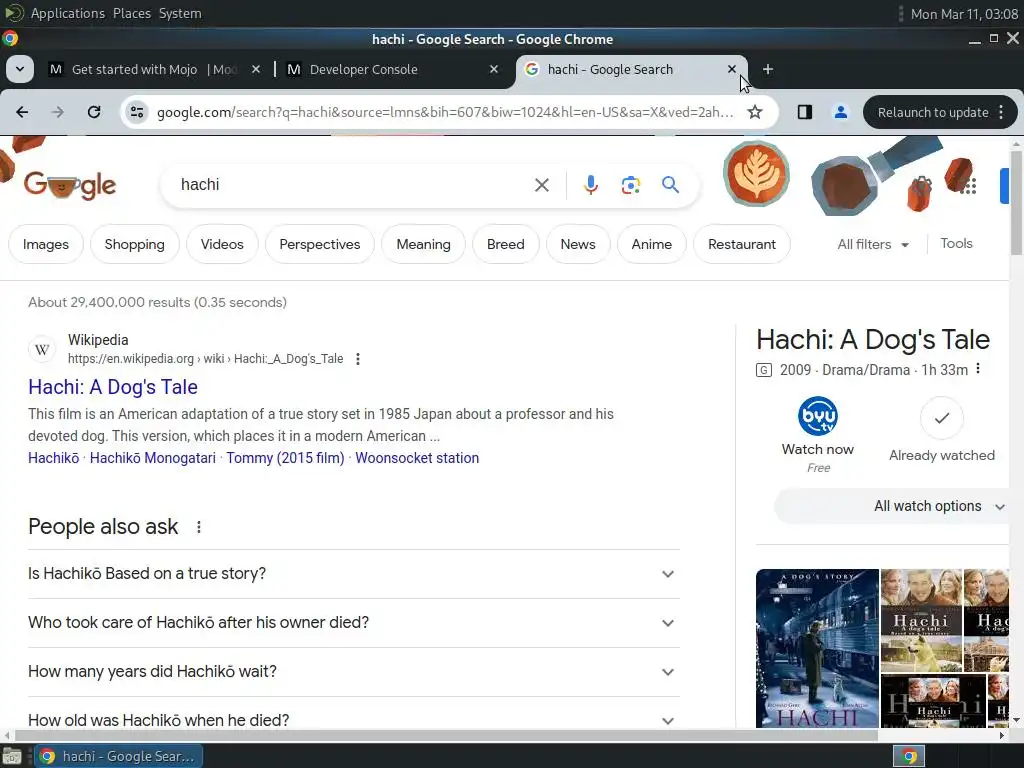Bookmark this page with the star icon
Viewport: 1024px width, 768px height.
(755, 112)
